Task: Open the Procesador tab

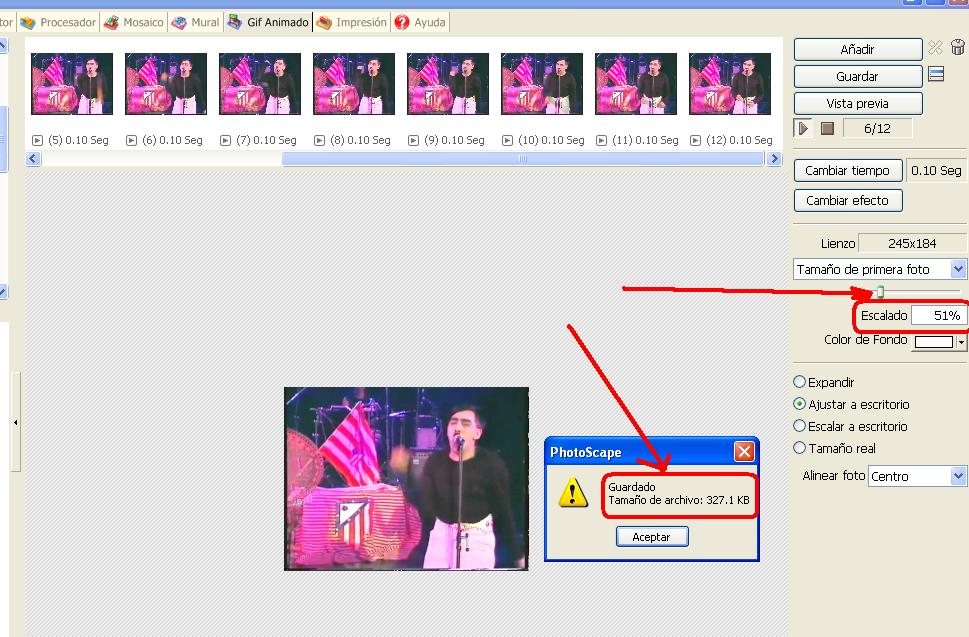Action: click(58, 23)
